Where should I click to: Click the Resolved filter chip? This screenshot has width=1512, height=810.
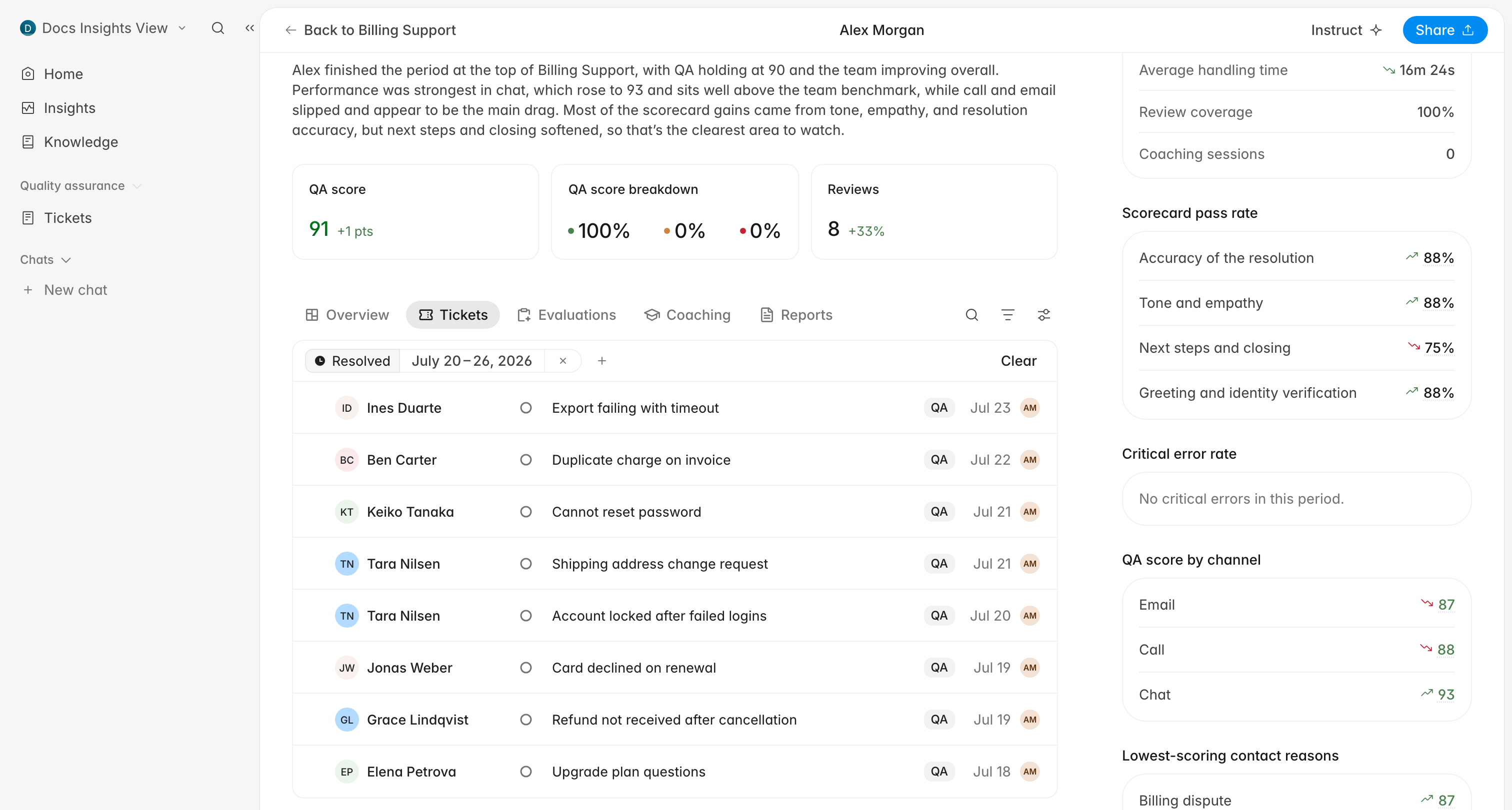point(353,361)
